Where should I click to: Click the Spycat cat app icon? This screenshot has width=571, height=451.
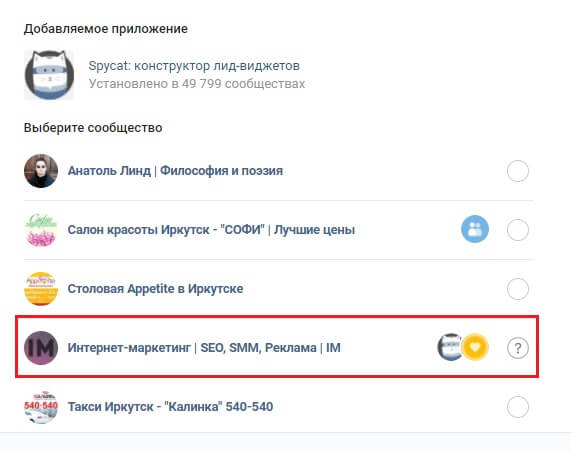click(49, 75)
